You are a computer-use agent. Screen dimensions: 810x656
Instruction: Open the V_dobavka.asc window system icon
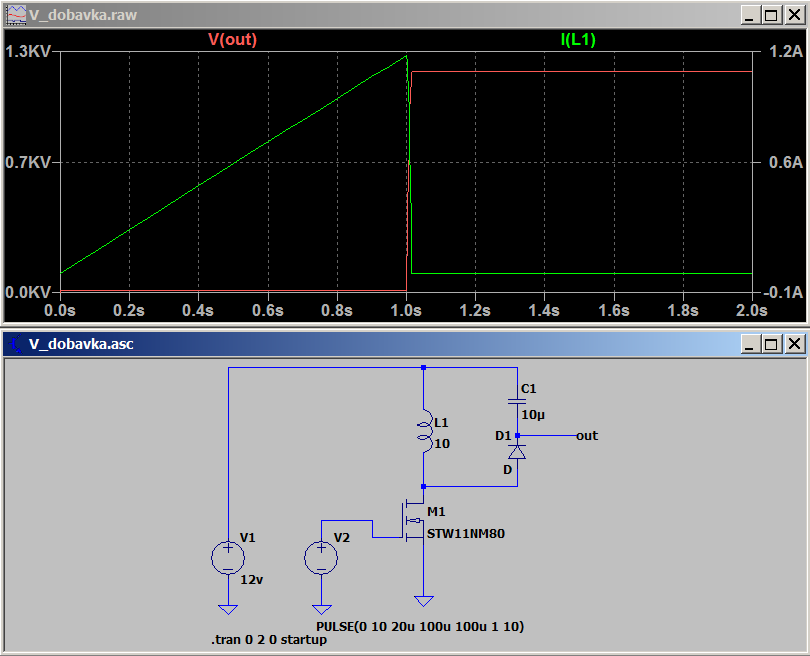point(15,344)
